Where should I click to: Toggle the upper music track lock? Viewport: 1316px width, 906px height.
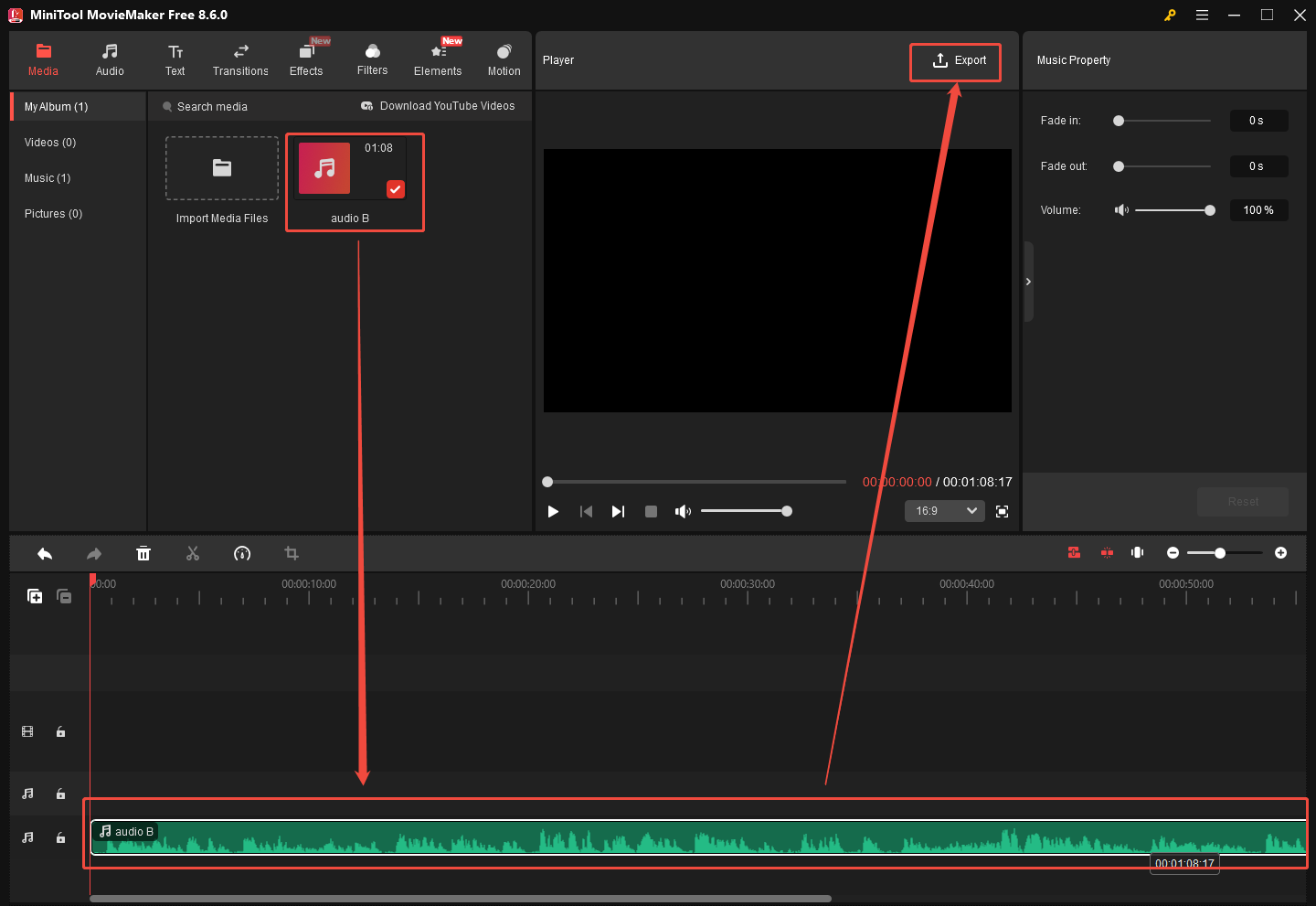tap(60, 794)
